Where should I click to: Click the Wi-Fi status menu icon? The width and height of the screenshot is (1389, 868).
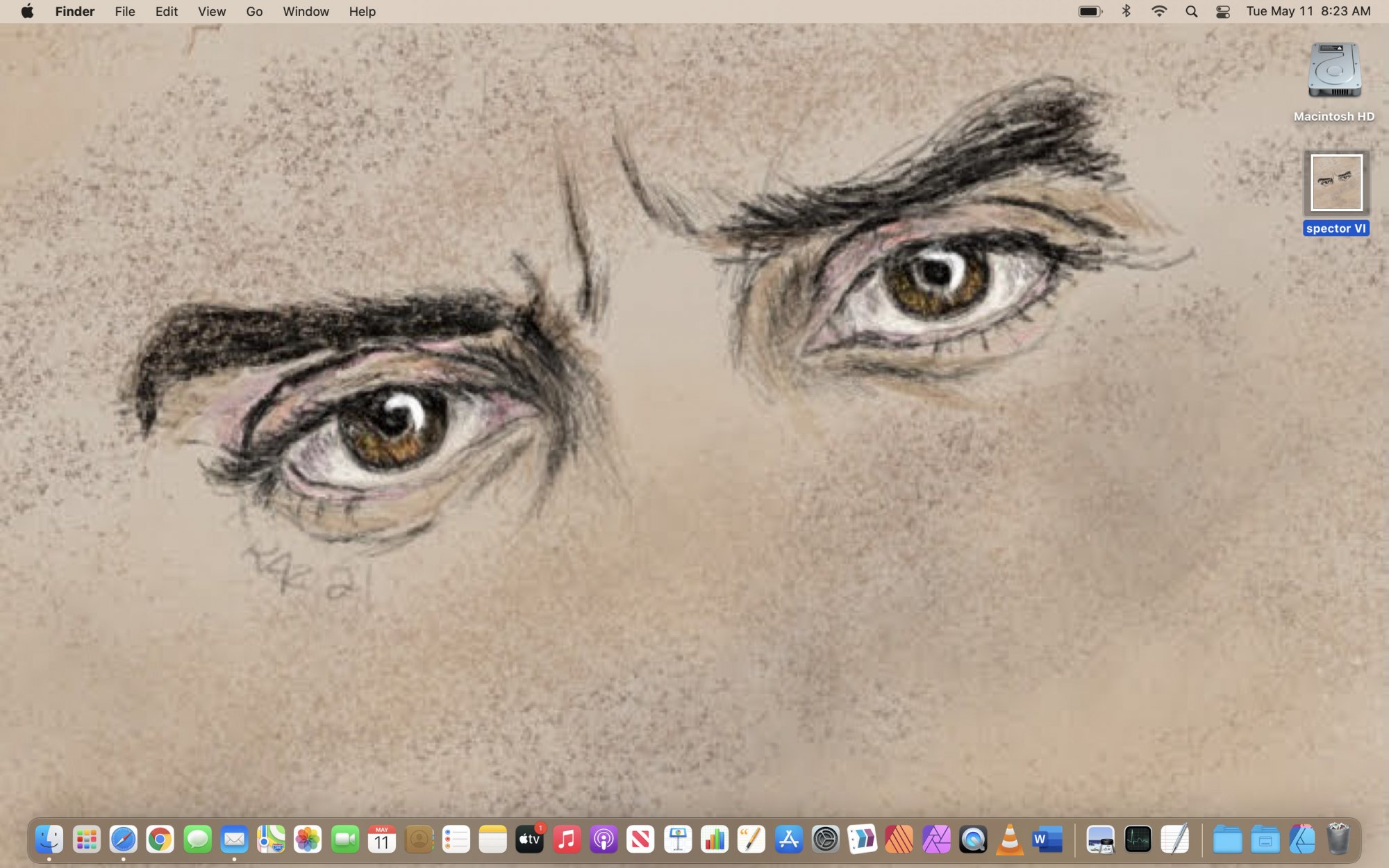[x=1159, y=12]
